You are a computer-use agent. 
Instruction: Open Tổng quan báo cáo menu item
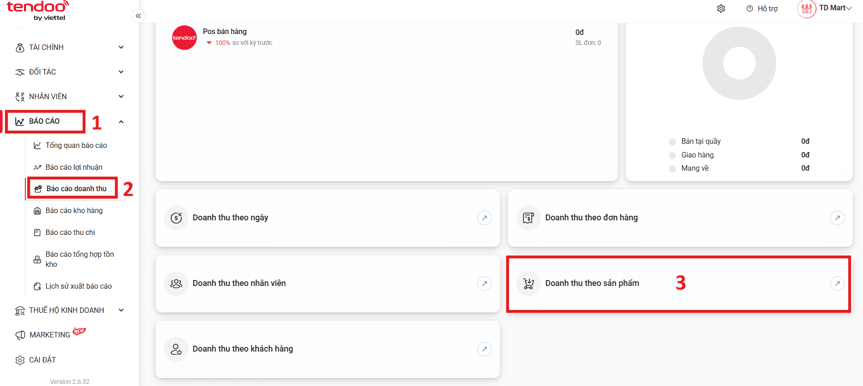(x=70, y=146)
